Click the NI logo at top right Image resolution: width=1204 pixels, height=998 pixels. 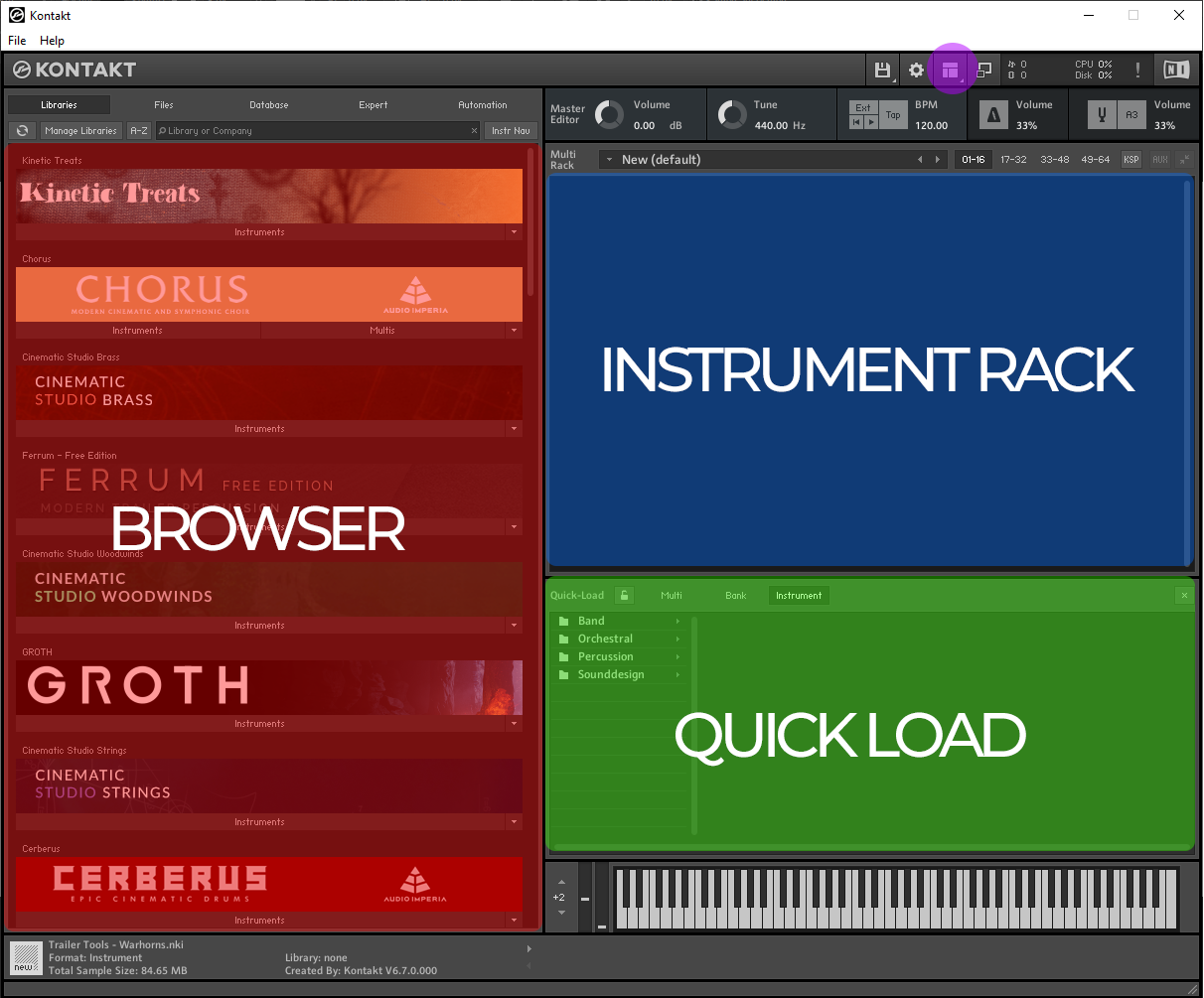click(1175, 70)
